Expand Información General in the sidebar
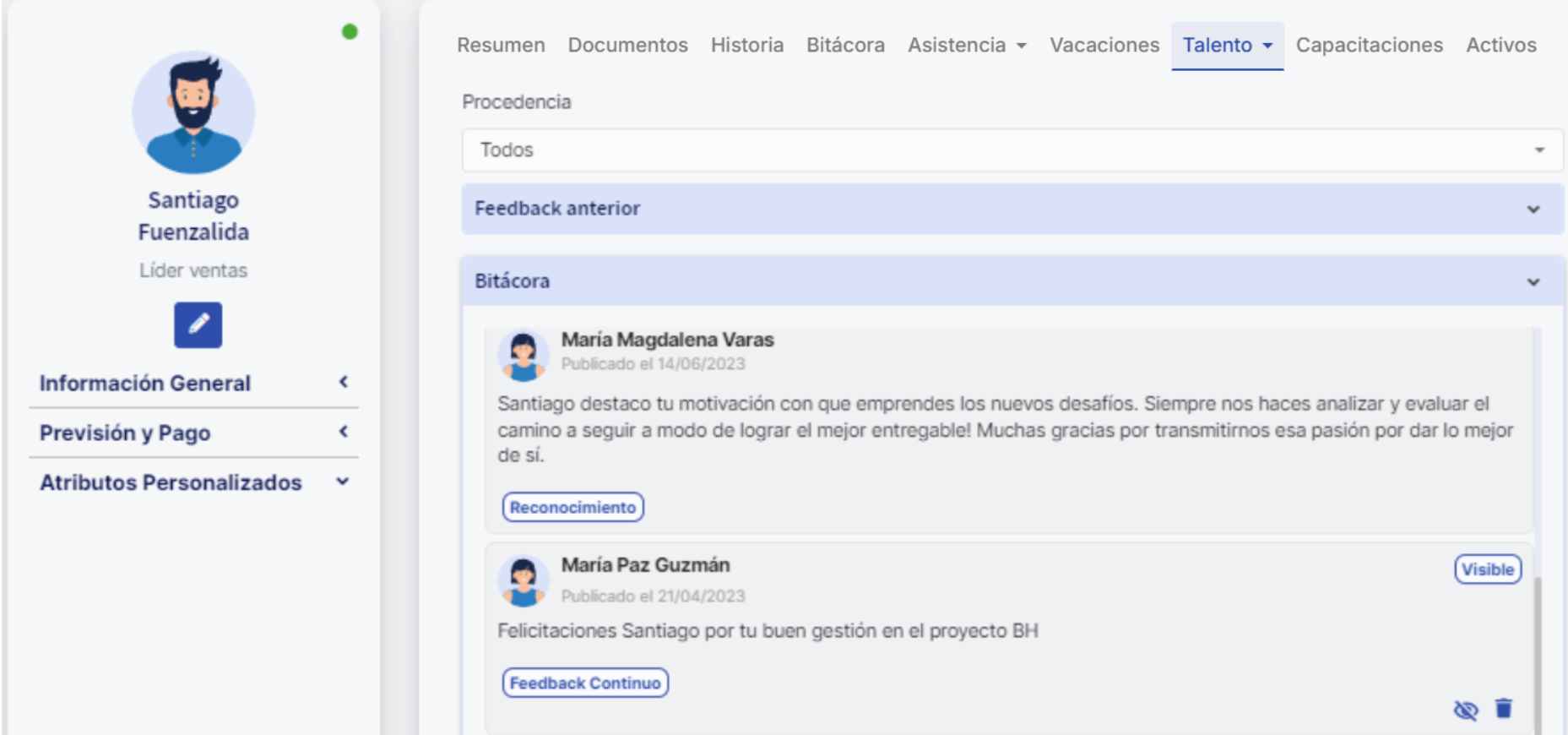 193,383
